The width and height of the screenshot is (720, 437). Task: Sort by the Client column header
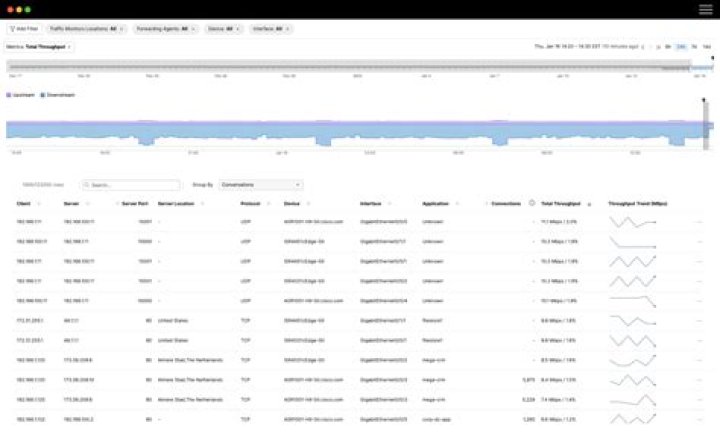pos(24,204)
